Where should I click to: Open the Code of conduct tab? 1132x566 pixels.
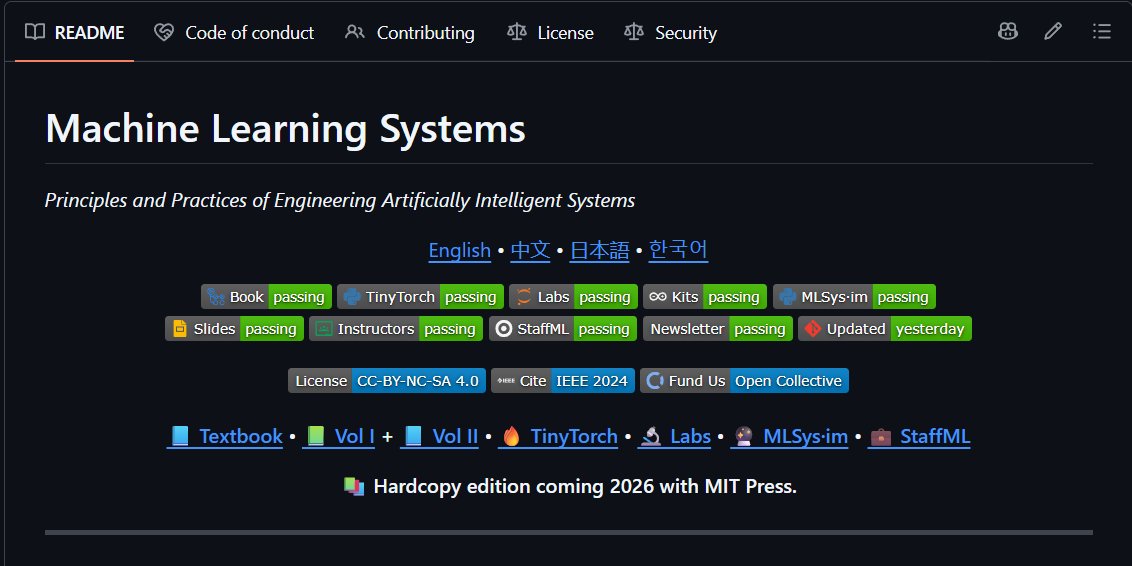click(234, 32)
